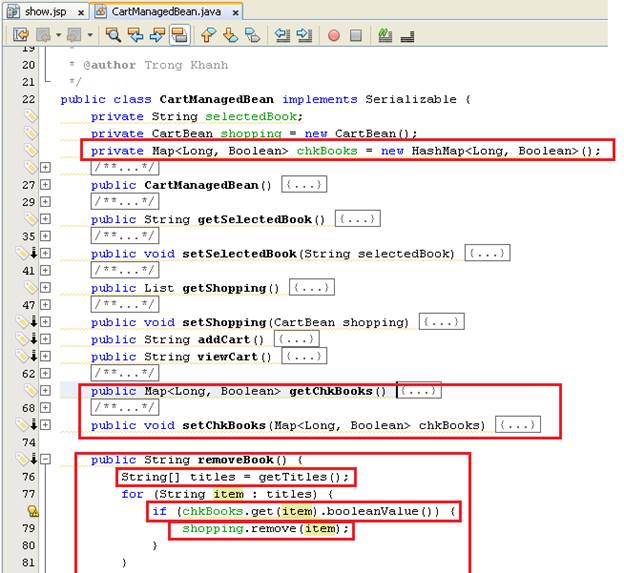This screenshot has height=573, width=624.
Task: Click gutter annotation beside removeBook() line
Action: (26, 459)
